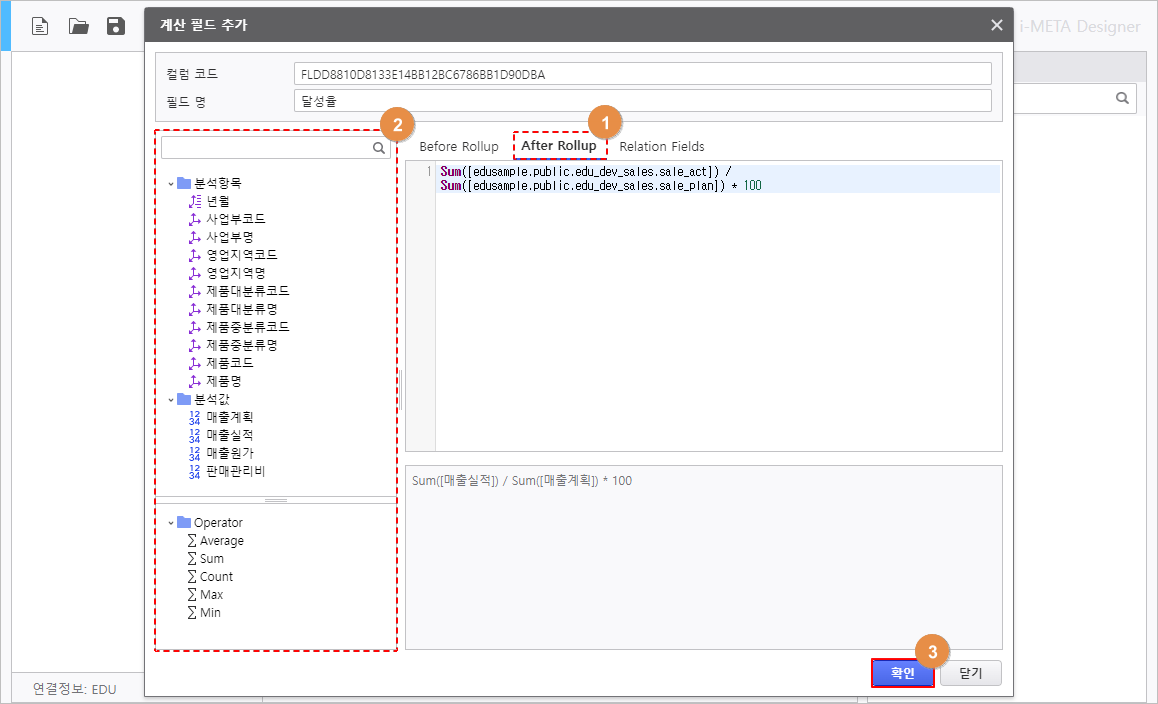The width and height of the screenshot is (1158, 704).
Task: Click the search box above the field tree
Action: pos(275,148)
